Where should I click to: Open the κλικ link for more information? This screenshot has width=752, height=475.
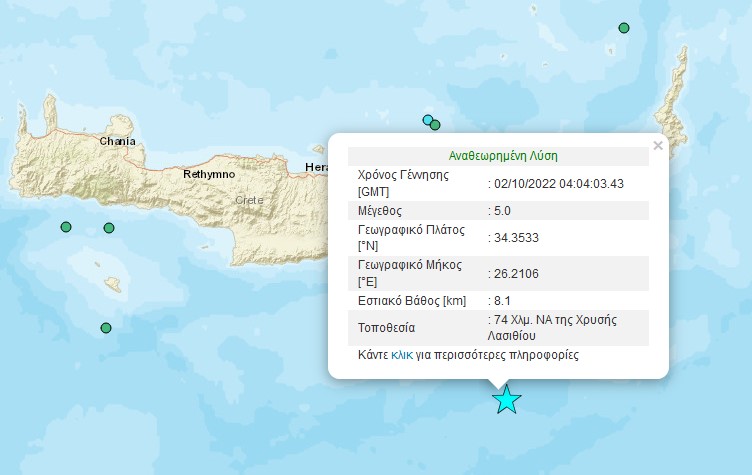pos(402,355)
